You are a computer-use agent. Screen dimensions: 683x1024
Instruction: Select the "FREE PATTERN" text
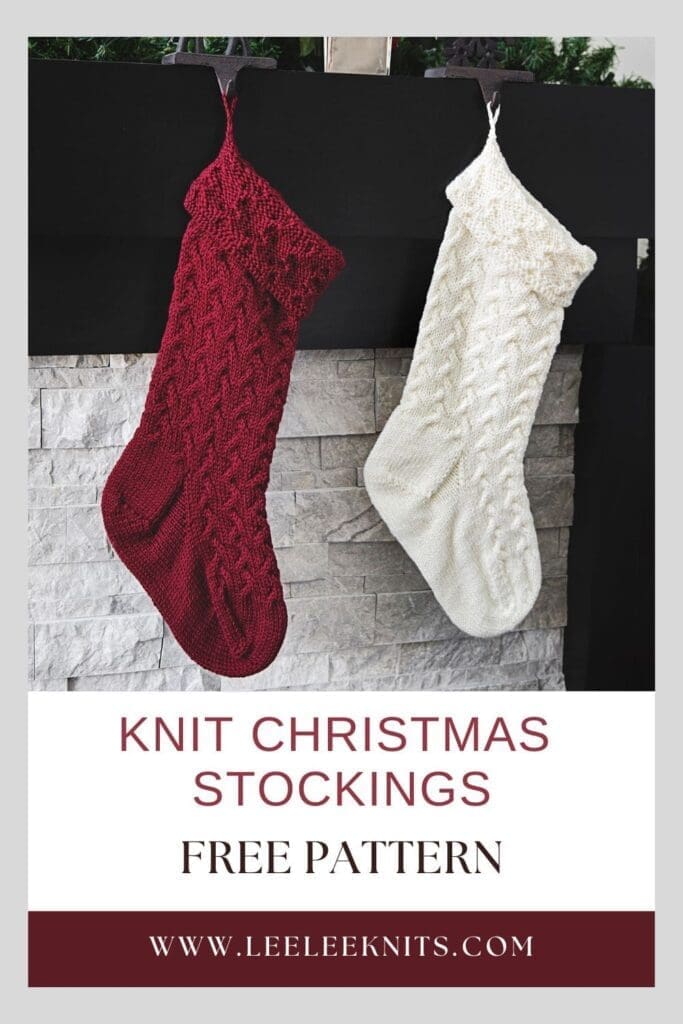pos(341,857)
